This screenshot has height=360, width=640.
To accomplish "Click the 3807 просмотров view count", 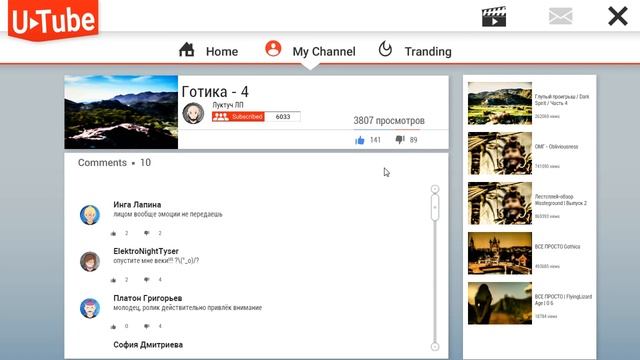I will [389, 120].
